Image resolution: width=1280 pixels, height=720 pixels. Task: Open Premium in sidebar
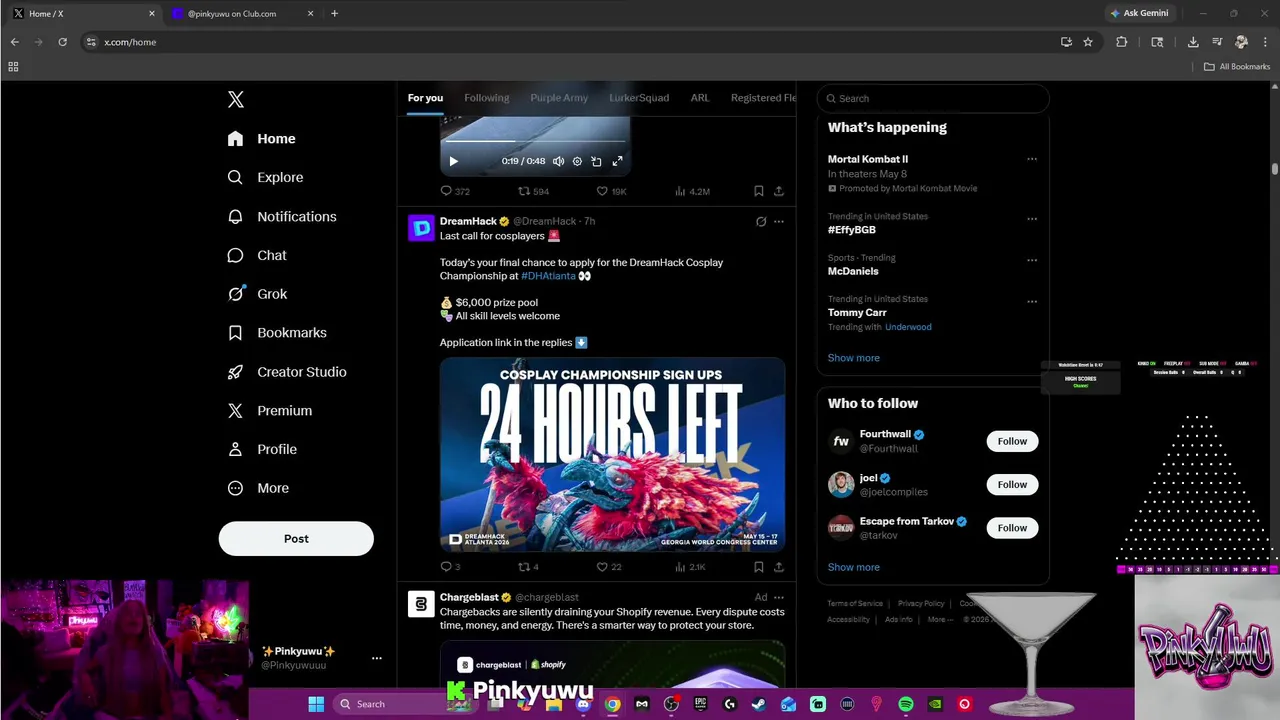click(270, 411)
